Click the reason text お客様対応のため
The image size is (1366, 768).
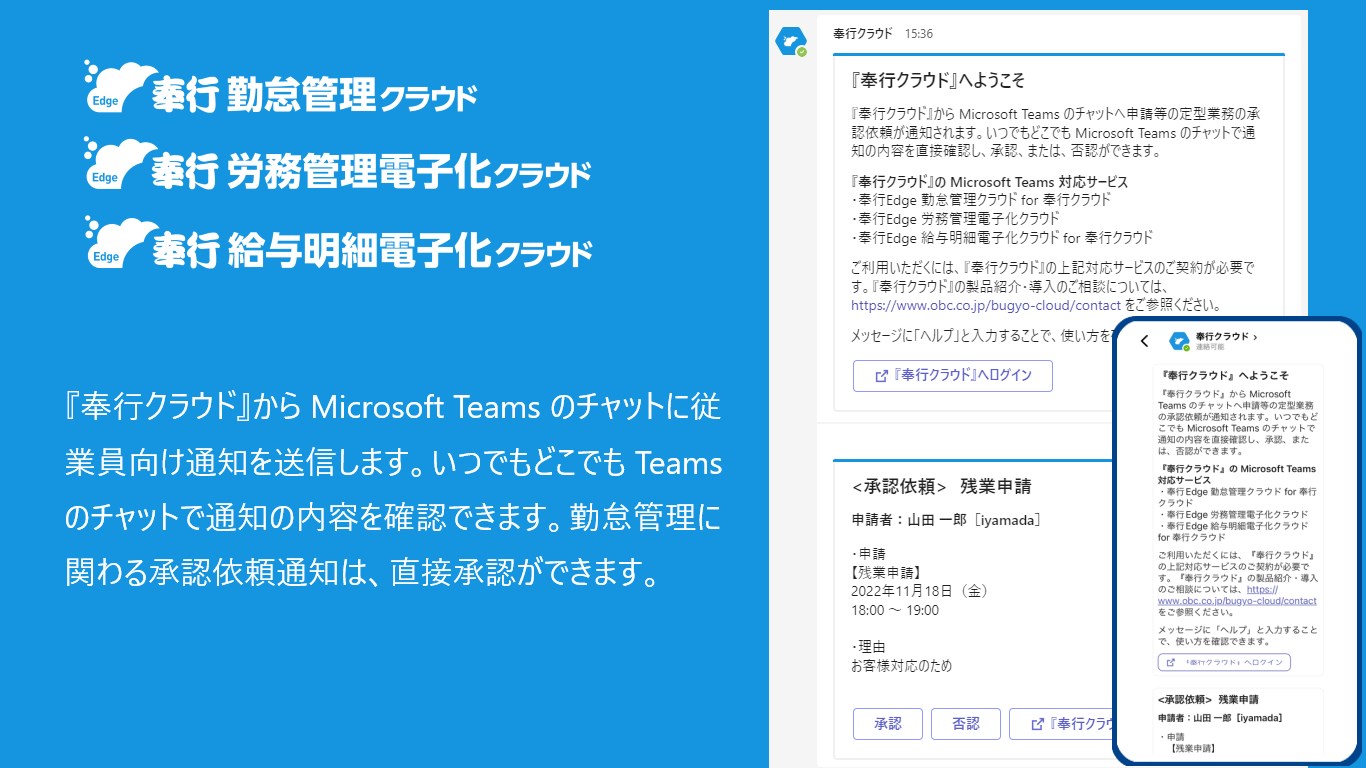901,666
